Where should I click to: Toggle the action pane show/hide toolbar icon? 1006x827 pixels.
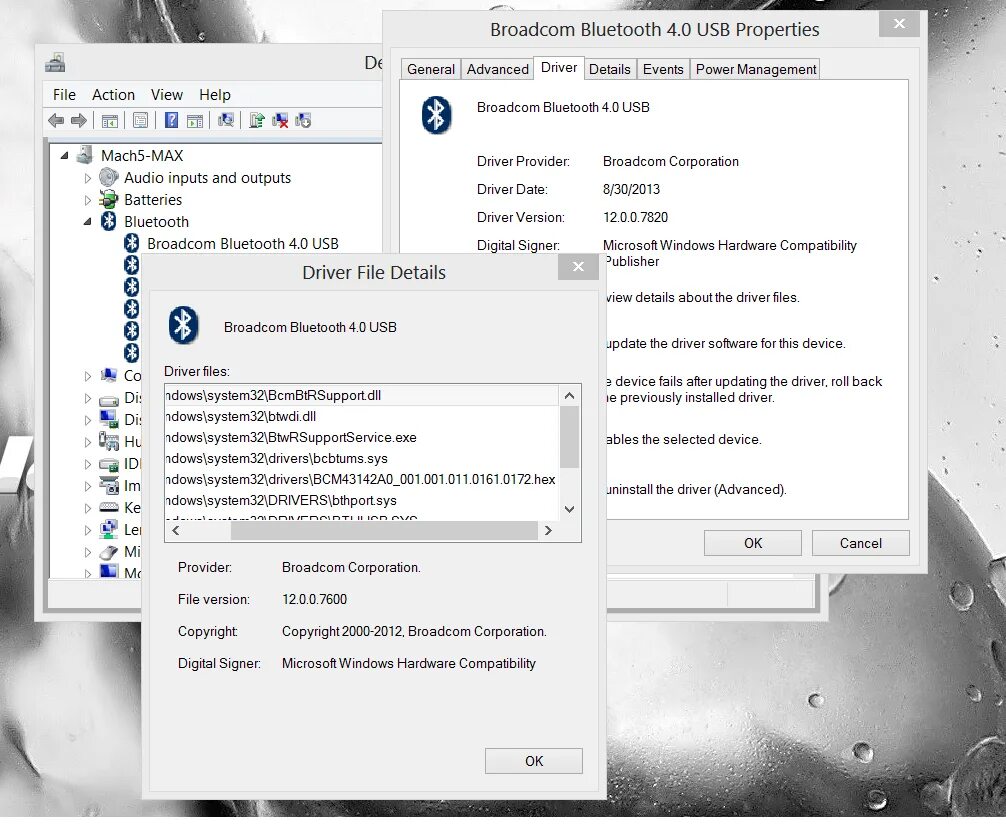194,120
